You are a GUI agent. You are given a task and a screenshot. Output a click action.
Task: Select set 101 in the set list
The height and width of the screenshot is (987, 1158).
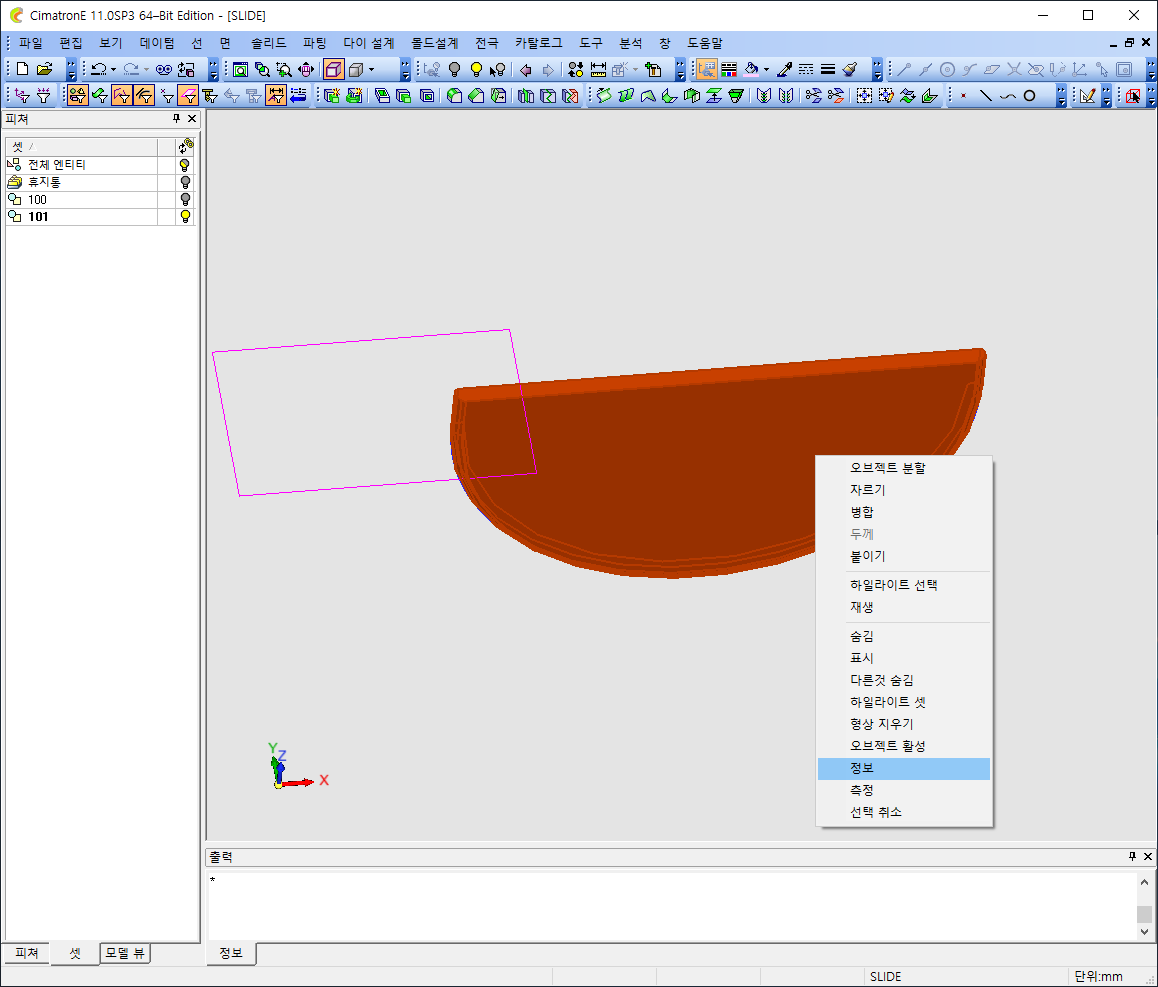click(x=81, y=216)
